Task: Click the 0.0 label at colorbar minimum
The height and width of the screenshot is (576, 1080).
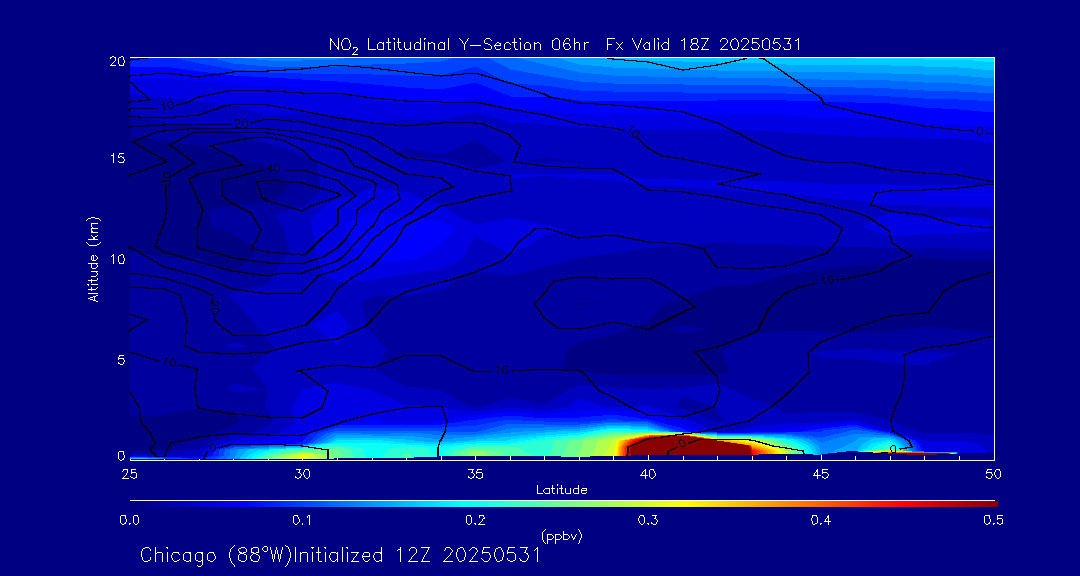Action: click(x=129, y=520)
